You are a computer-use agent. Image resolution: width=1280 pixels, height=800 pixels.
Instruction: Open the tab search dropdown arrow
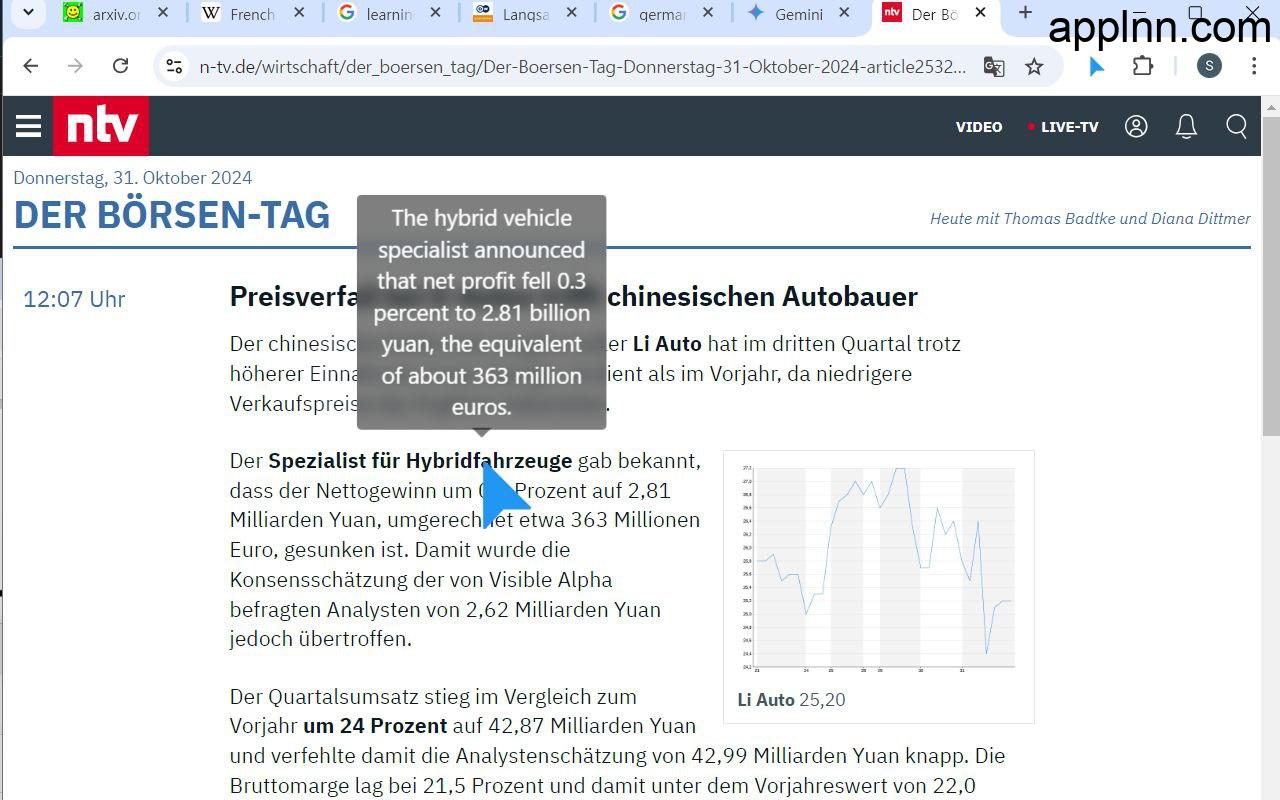point(28,13)
